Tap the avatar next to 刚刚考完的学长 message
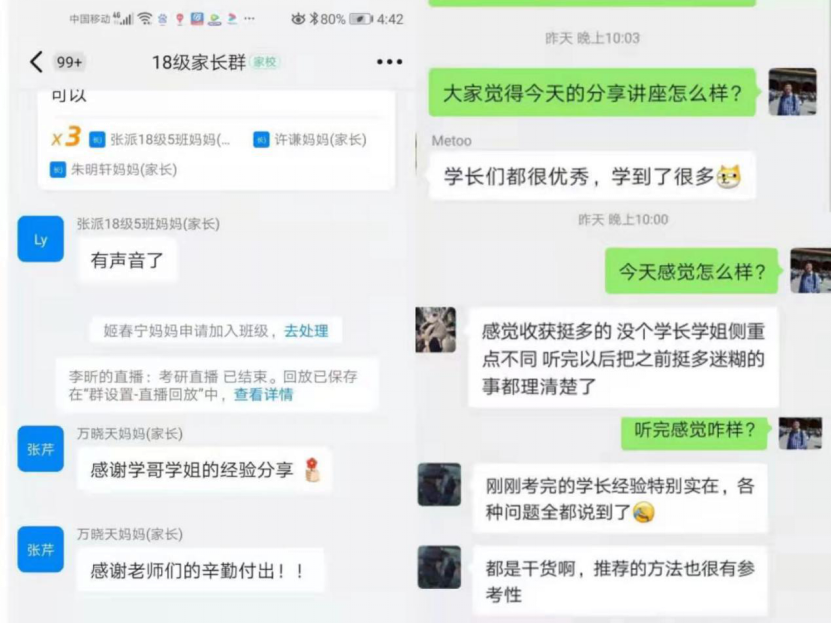The height and width of the screenshot is (624, 831). 439,485
